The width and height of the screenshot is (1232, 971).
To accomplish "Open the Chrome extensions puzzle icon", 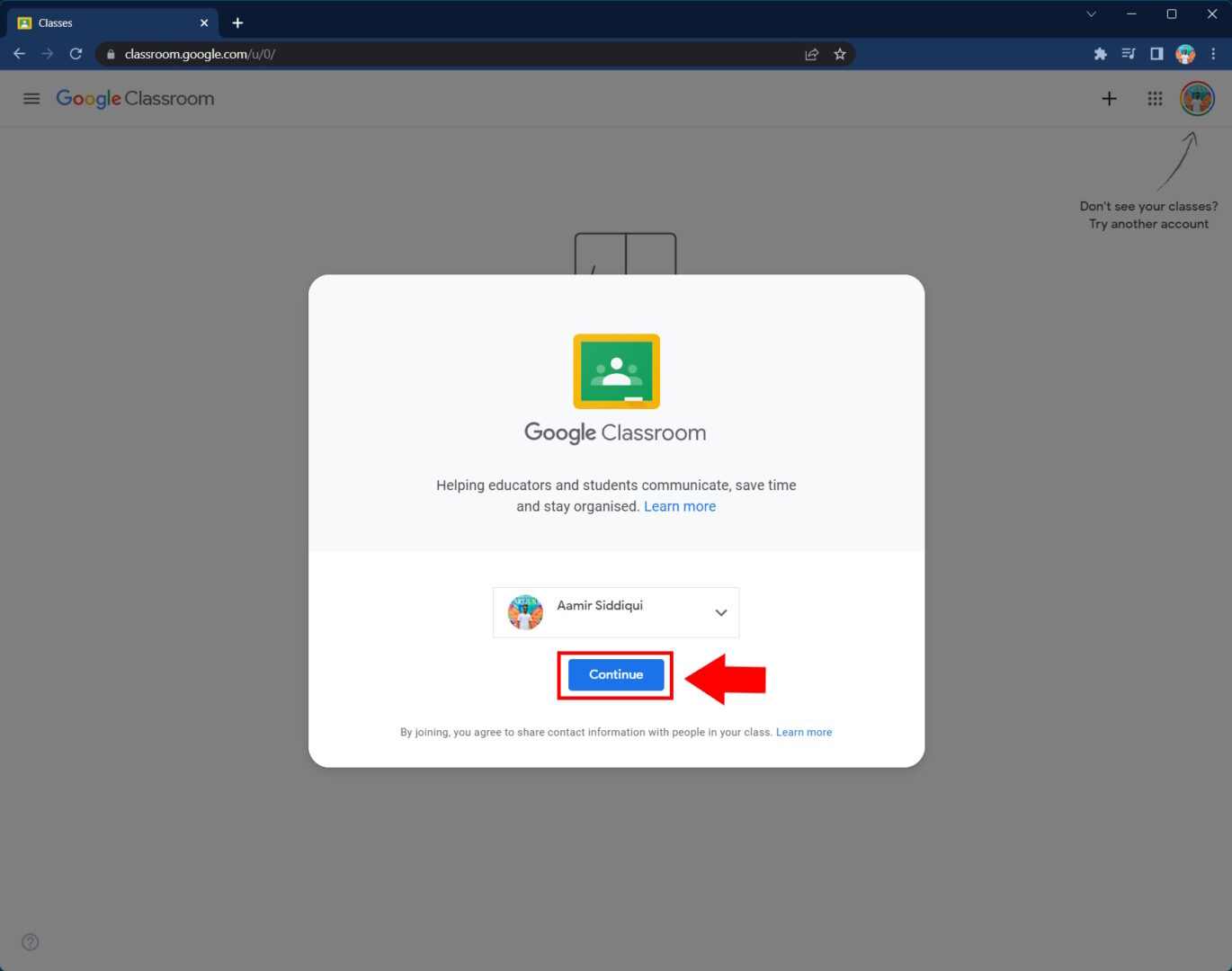I will coord(1100,54).
